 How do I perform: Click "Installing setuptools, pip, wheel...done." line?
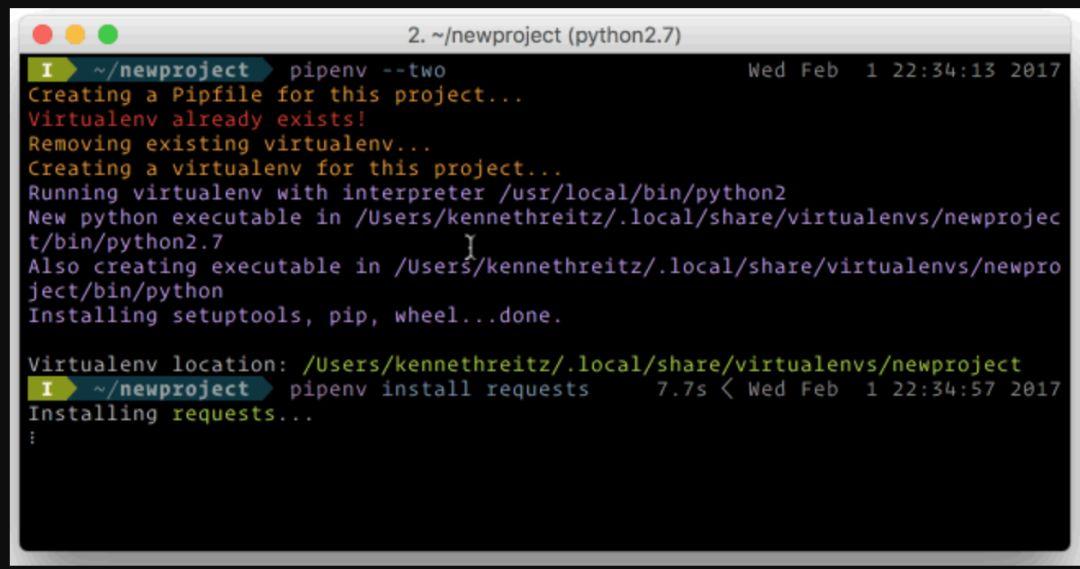pyautogui.click(x=295, y=315)
